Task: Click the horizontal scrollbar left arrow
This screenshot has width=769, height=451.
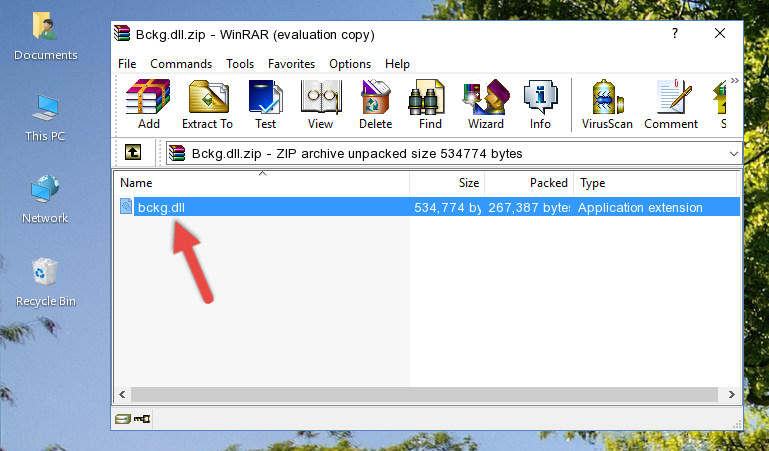Action: tap(123, 394)
